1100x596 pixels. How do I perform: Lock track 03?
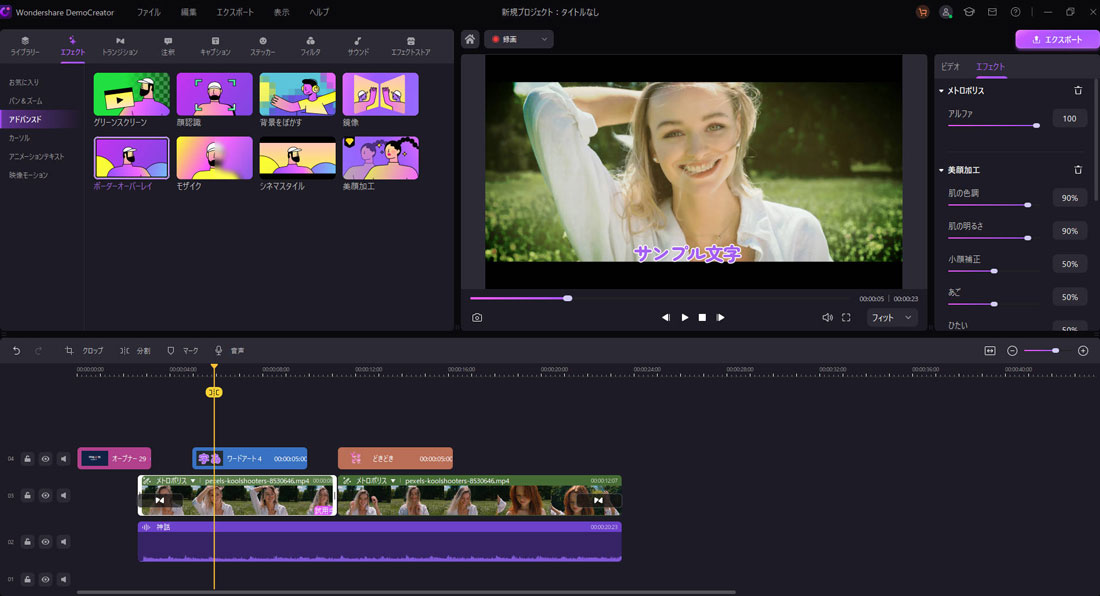coord(27,495)
